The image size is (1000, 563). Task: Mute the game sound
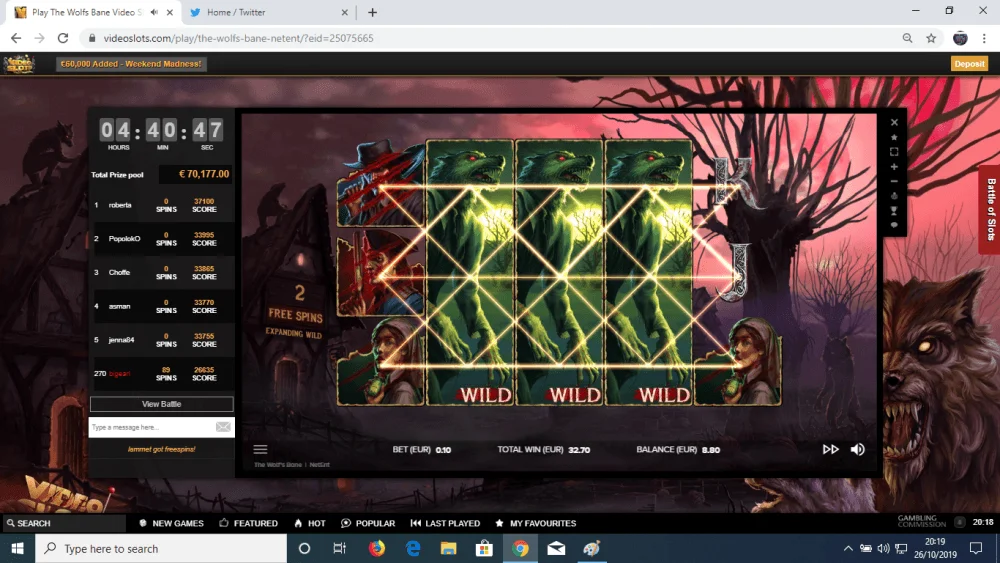858,450
